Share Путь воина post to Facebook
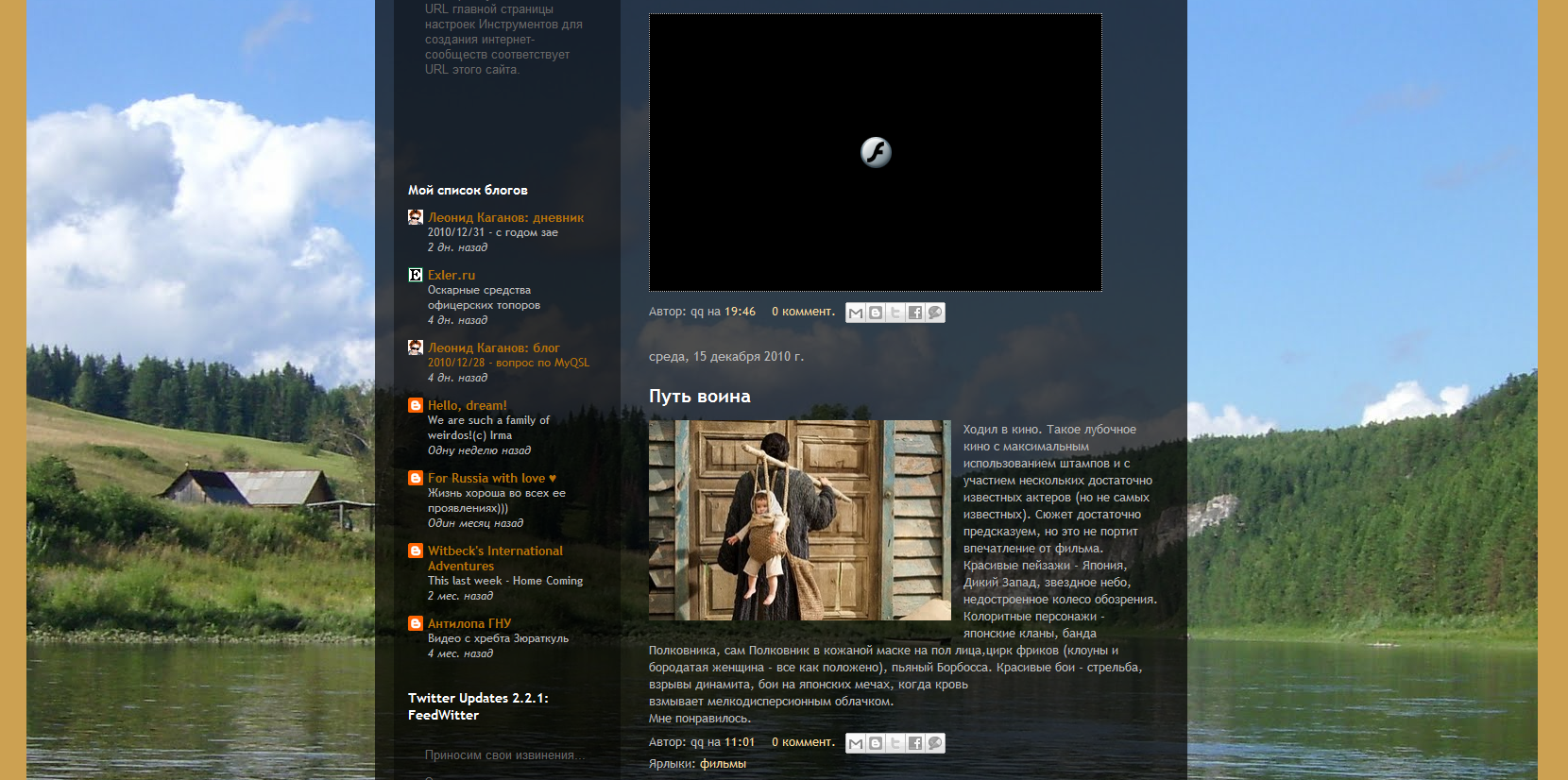This screenshot has height=780, width=1568. (x=915, y=743)
